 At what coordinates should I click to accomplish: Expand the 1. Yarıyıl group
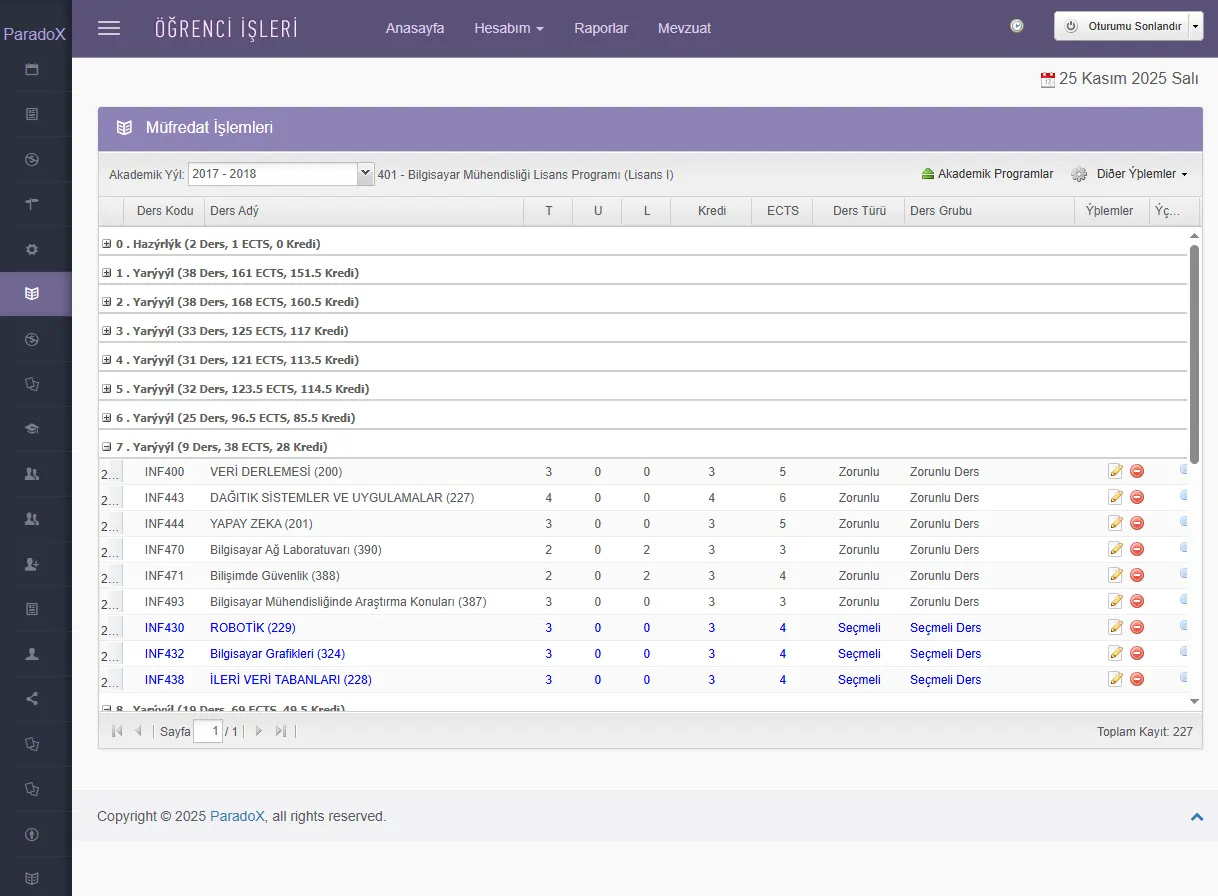pos(107,273)
